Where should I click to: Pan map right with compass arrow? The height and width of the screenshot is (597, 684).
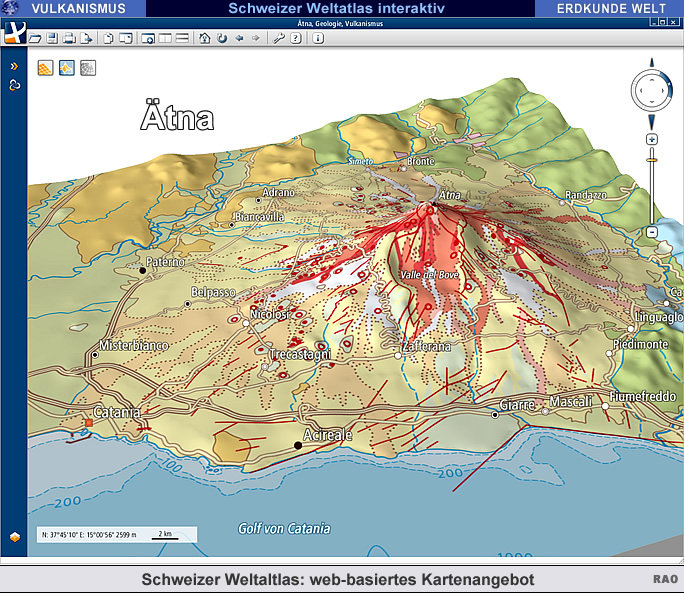coord(663,91)
